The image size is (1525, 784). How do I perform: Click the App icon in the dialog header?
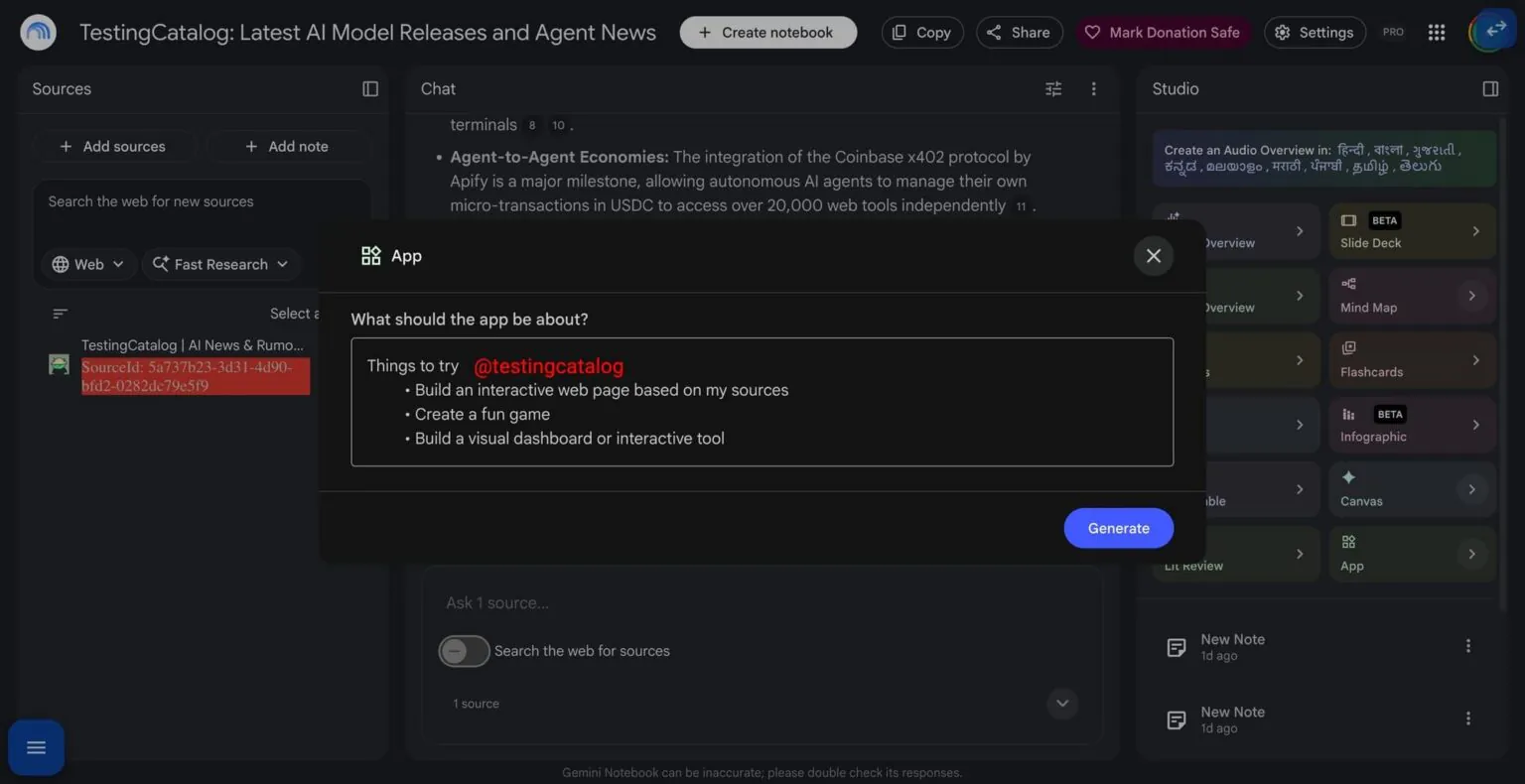371,256
